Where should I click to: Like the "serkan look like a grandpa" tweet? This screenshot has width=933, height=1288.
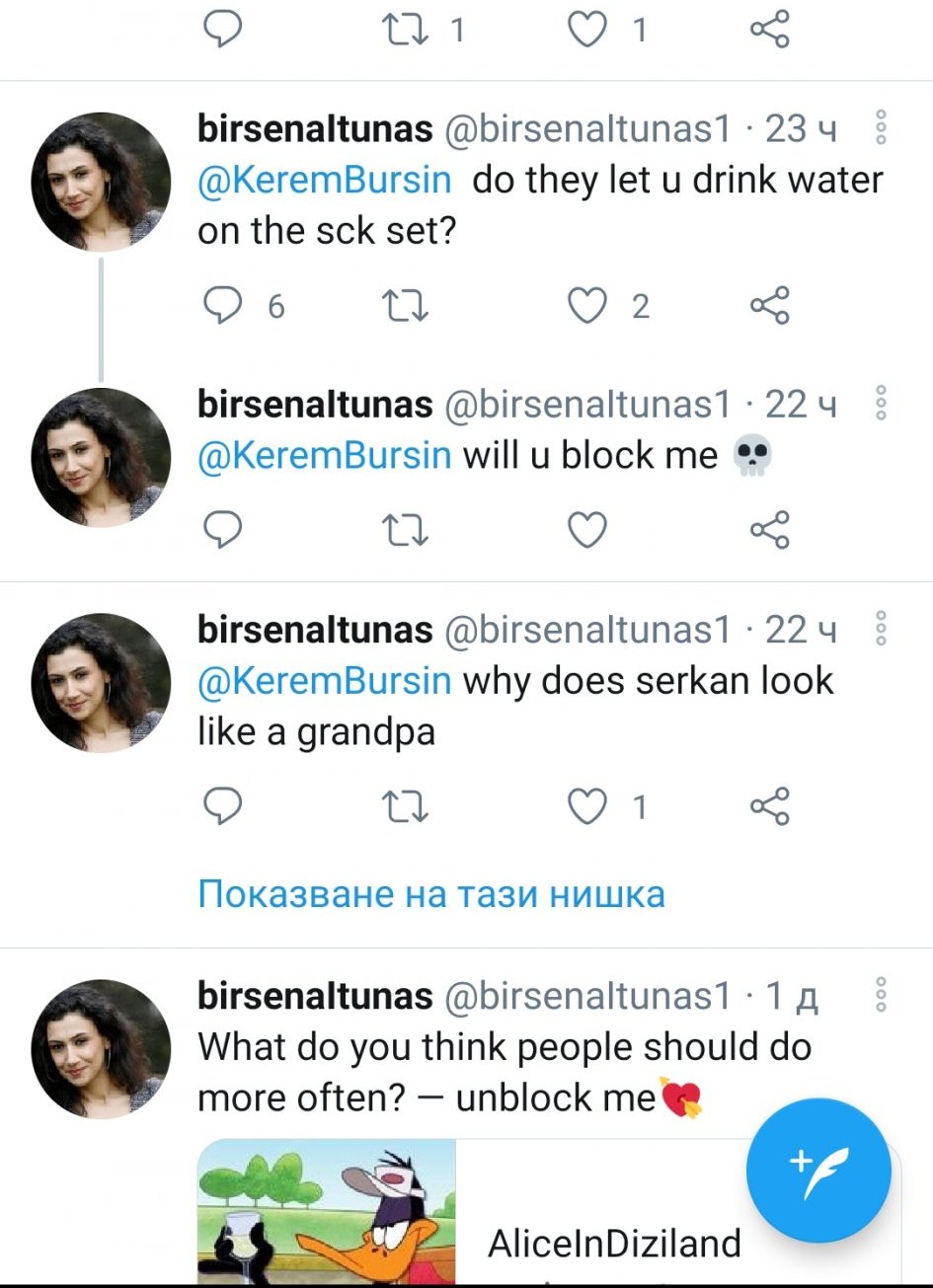[x=587, y=807]
